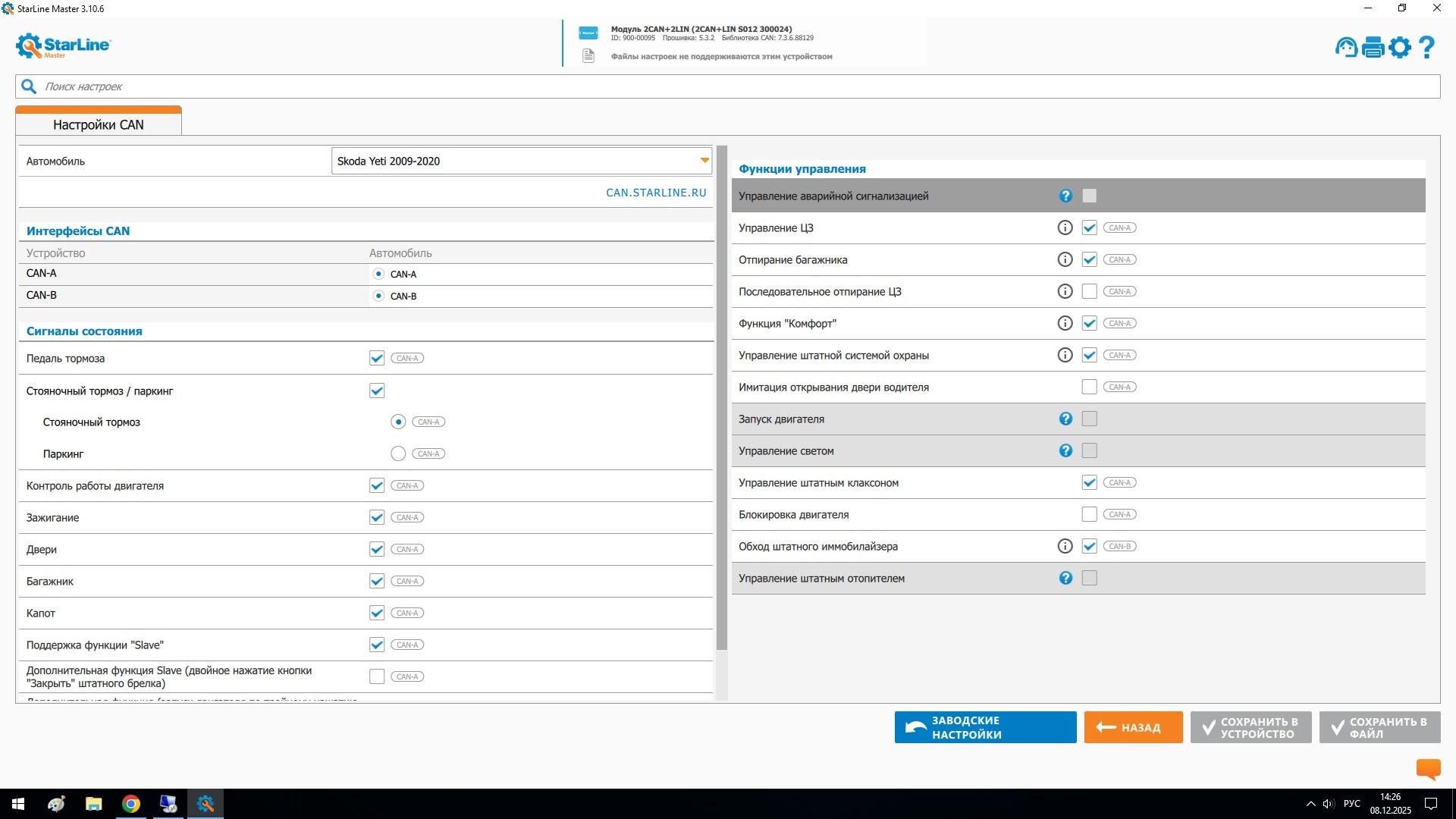
Task: Click info icon for Функция "Комфорт"
Action: click(x=1065, y=323)
